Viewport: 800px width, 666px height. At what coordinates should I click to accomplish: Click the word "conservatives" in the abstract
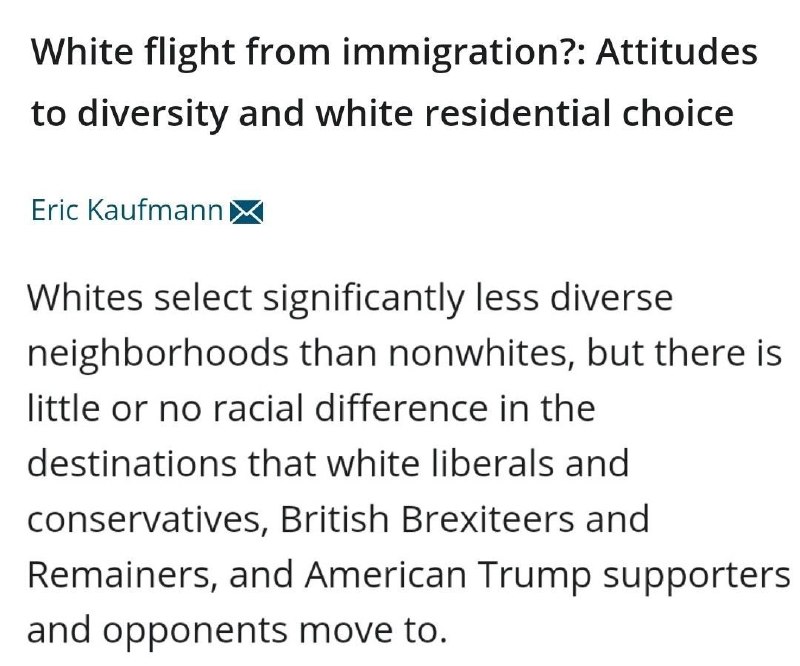(146, 520)
